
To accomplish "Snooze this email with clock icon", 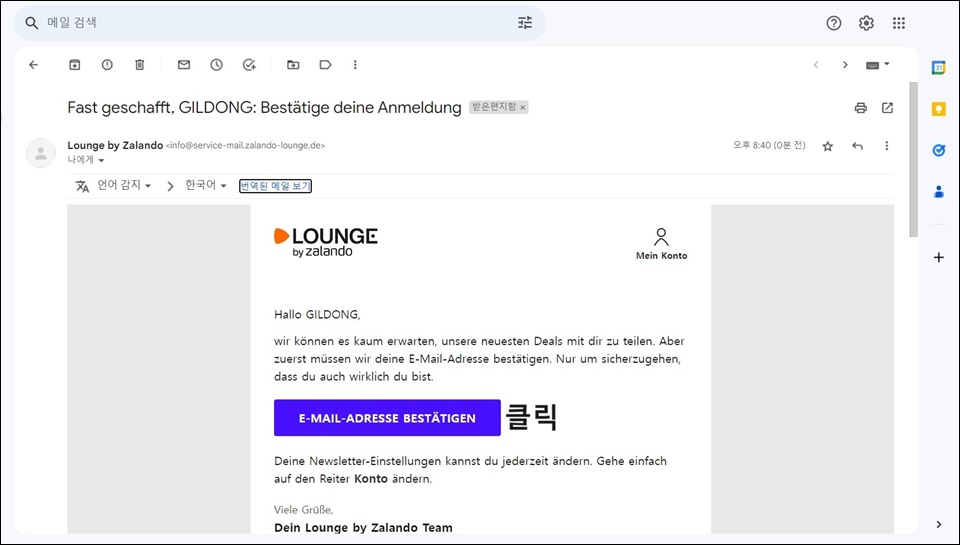I will (216, 65).
